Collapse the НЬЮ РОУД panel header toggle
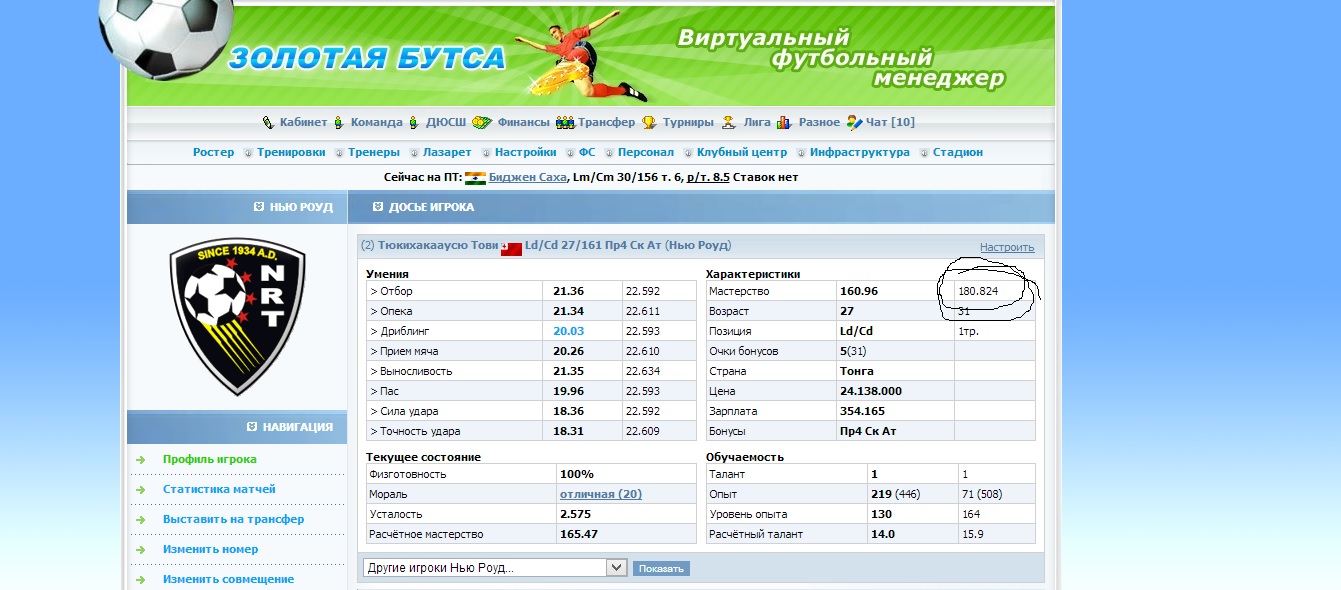The width and height of the screenshot is (1341, 590). click(259, 207)
